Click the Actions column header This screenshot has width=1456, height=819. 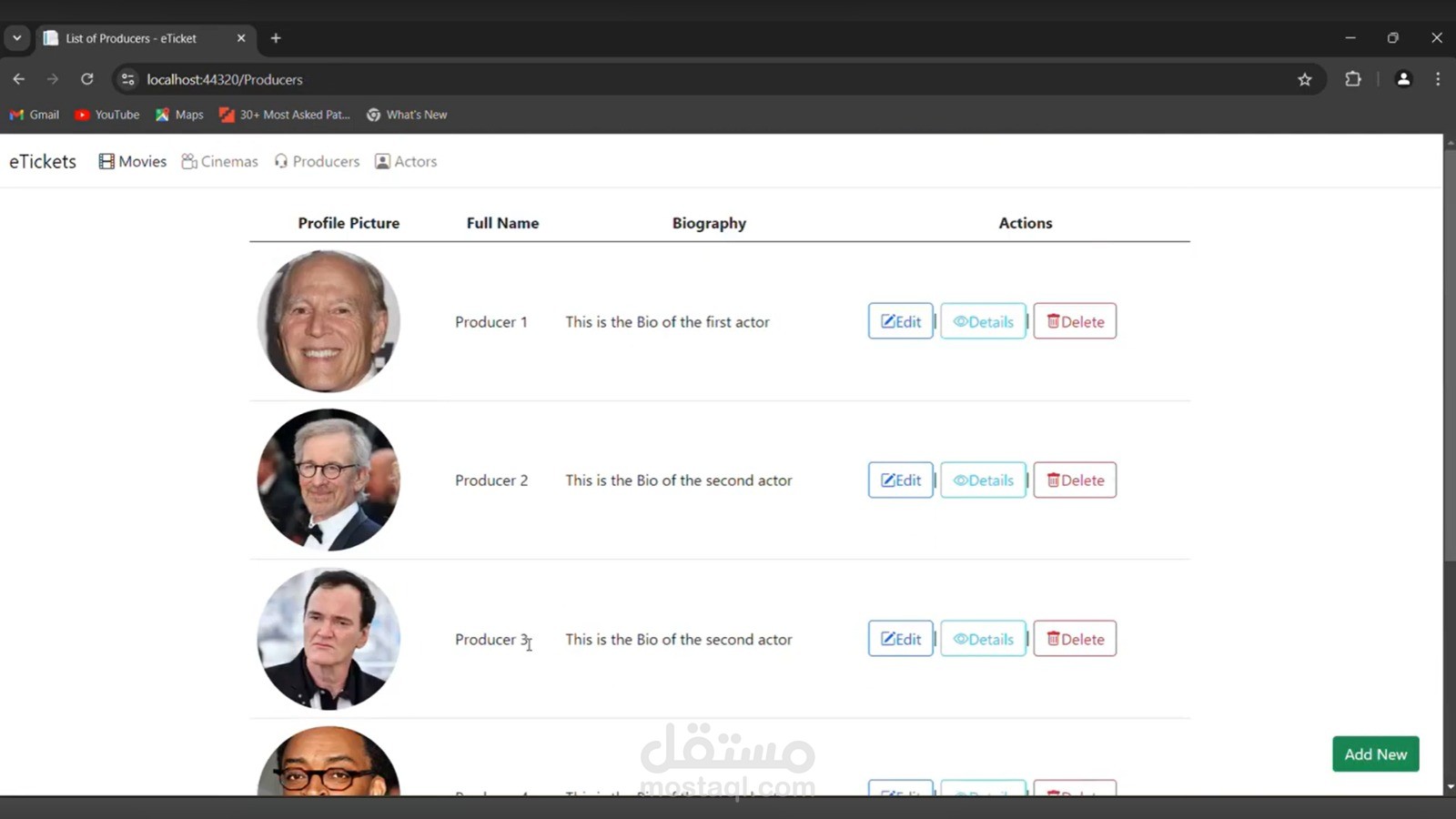1026,223
